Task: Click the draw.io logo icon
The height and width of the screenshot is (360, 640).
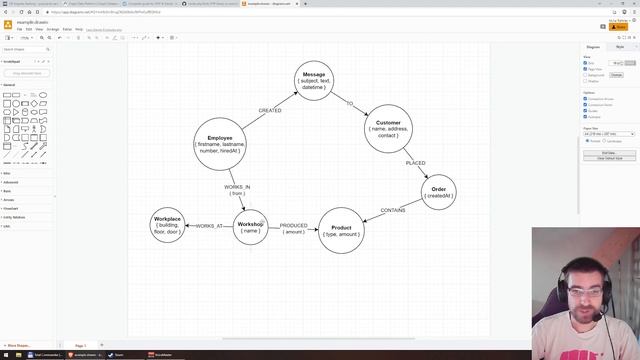Action: point(8,25)
